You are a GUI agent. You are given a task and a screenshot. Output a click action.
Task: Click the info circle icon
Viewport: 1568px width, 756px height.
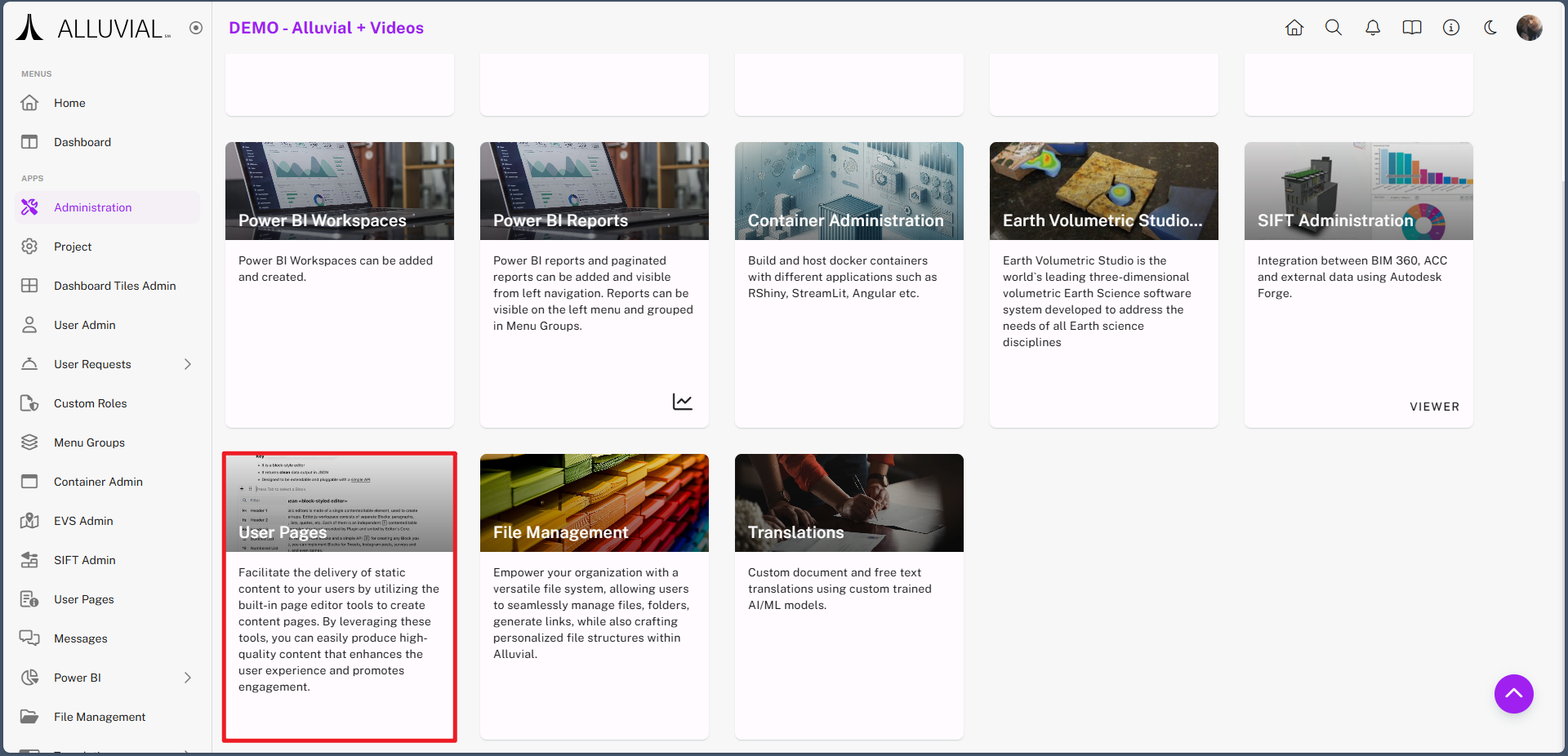(1450, 28)
